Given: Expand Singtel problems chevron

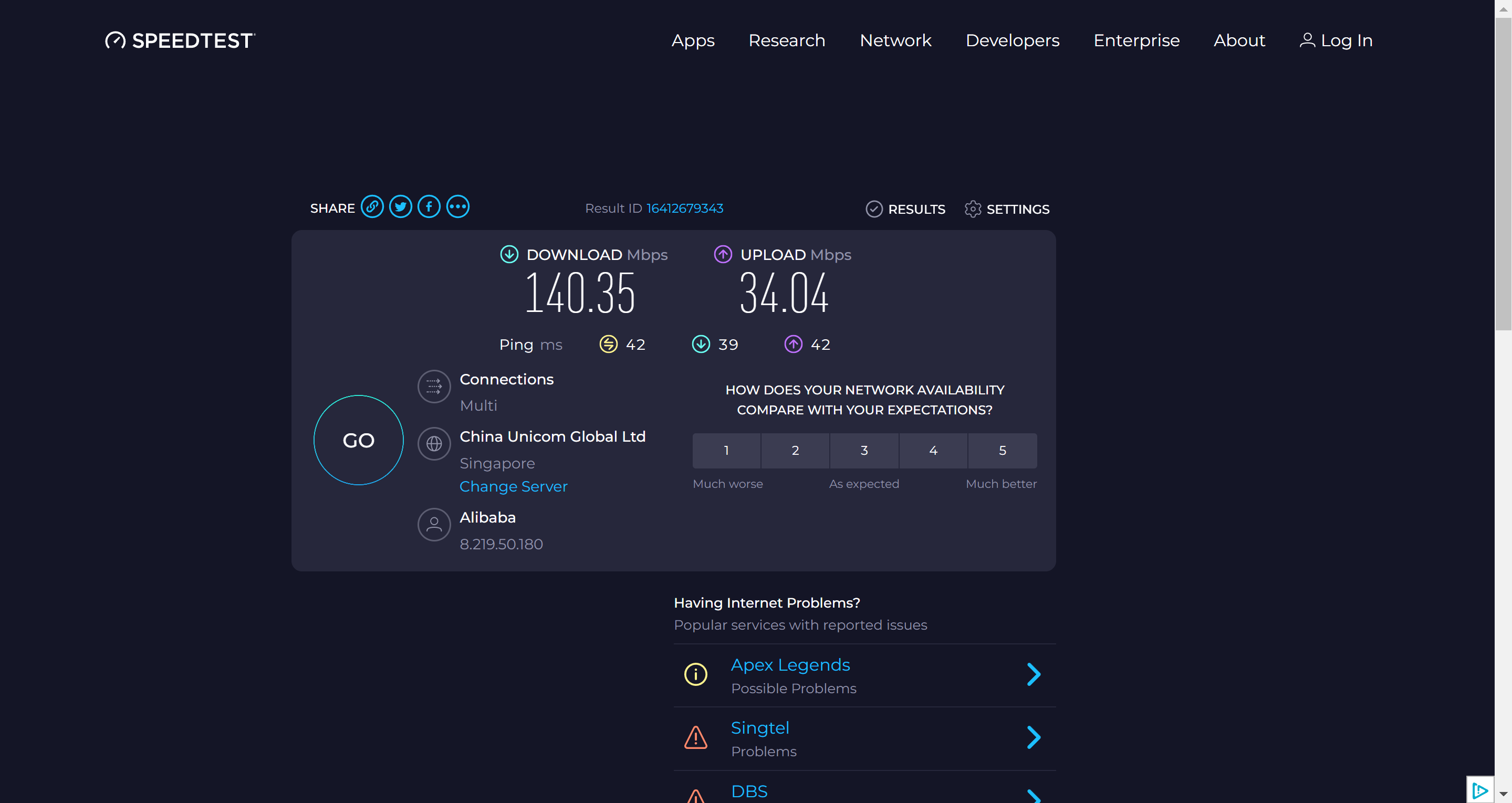Looking at the screenshot, I should tap(1034, 737).
